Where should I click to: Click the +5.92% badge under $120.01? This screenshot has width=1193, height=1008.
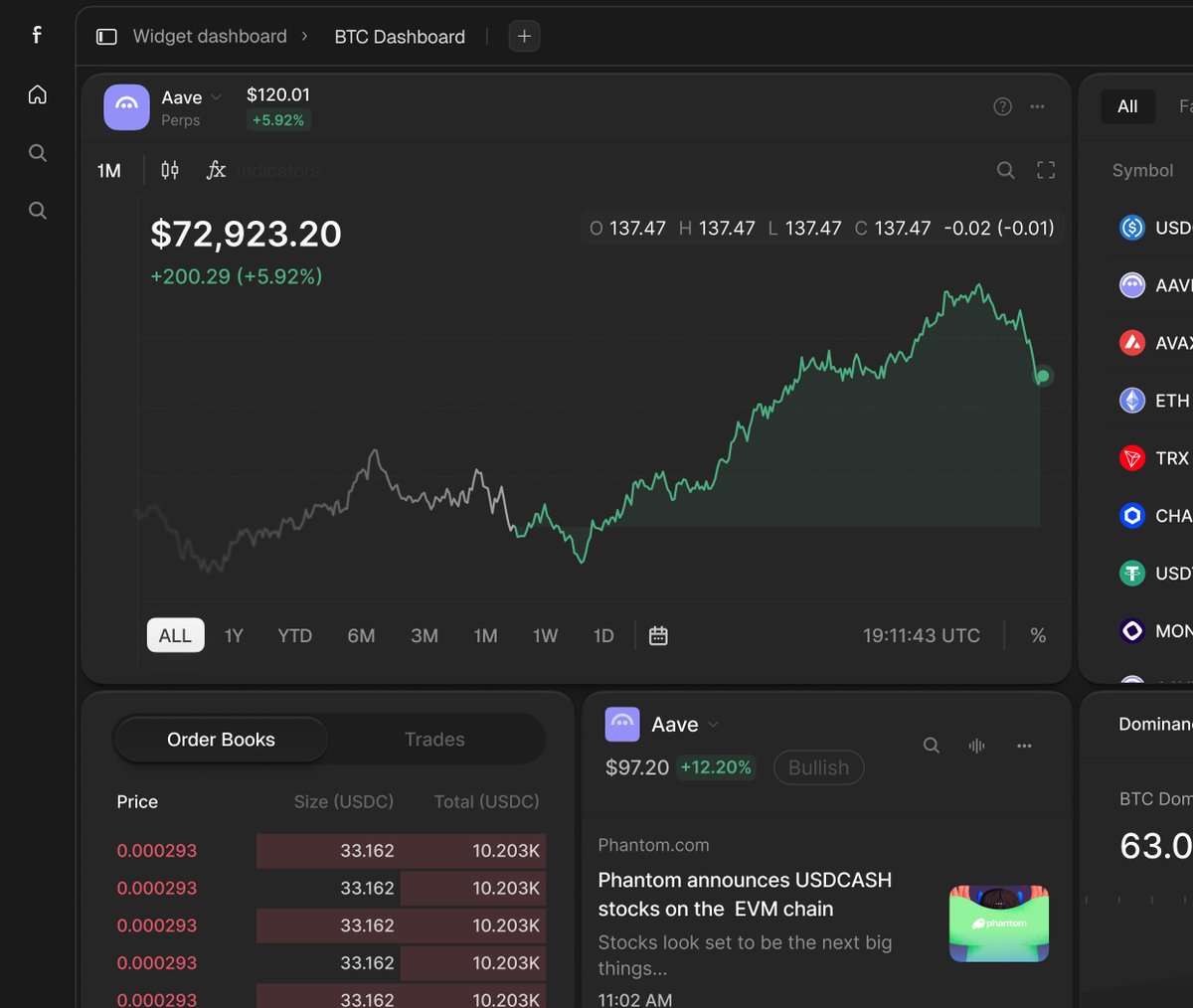278,120
